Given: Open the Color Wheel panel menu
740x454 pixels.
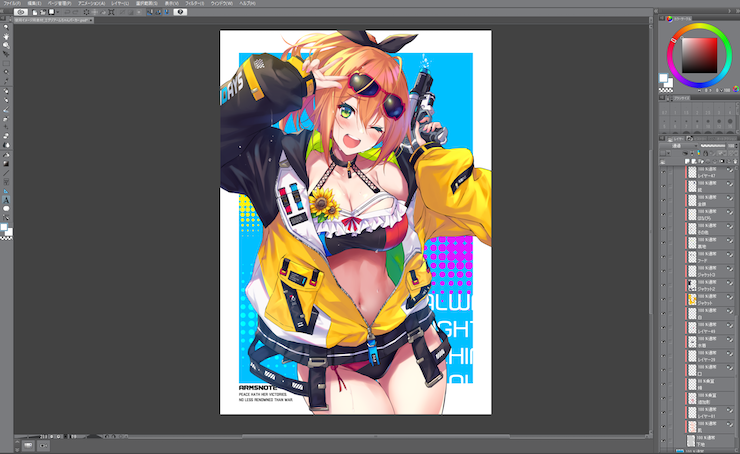Looking at the screenshot, I should pyautogui.click(x=662, y=18).
